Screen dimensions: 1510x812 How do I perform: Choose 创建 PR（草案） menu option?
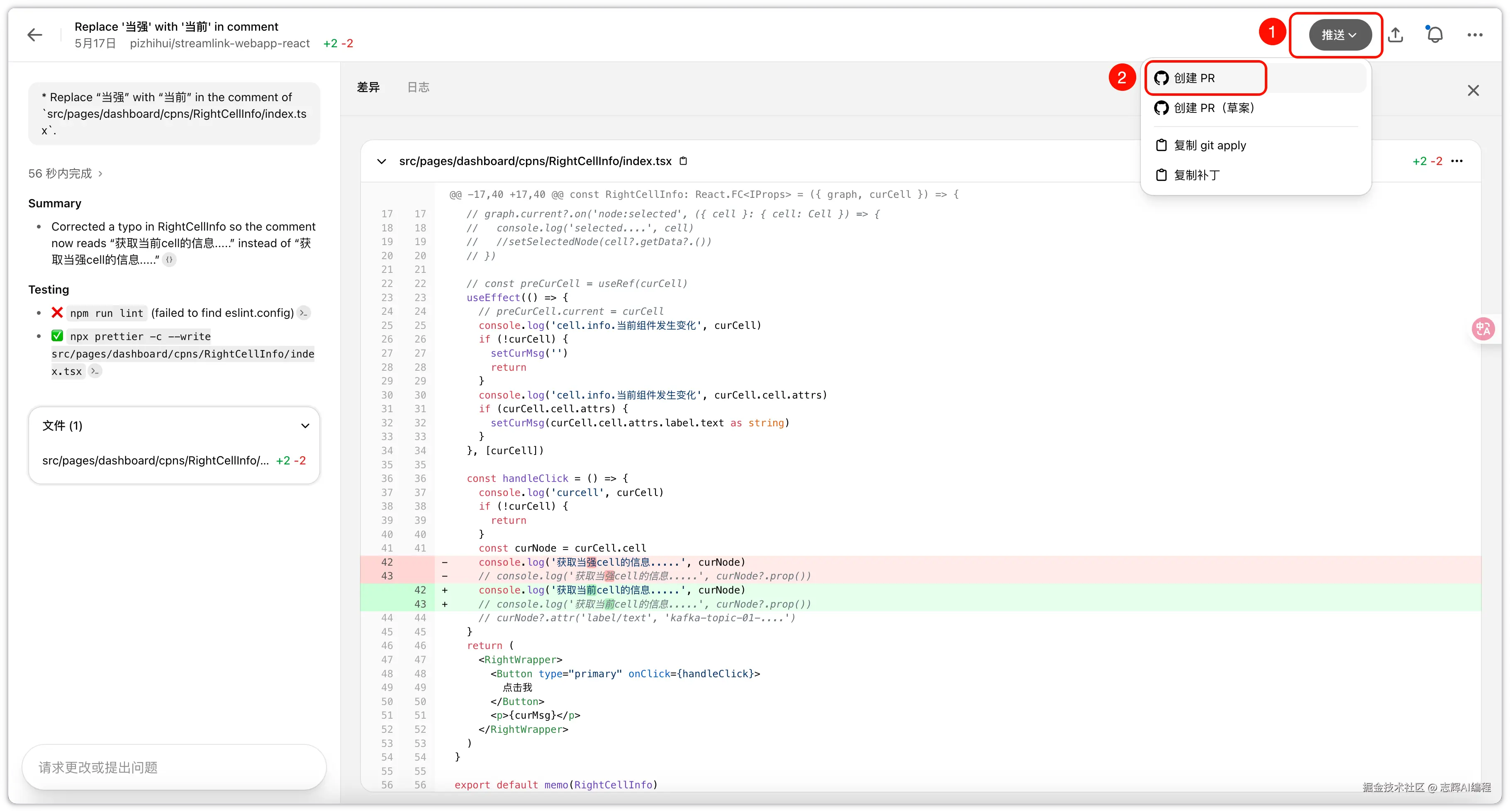click(x=1213, y=108)
